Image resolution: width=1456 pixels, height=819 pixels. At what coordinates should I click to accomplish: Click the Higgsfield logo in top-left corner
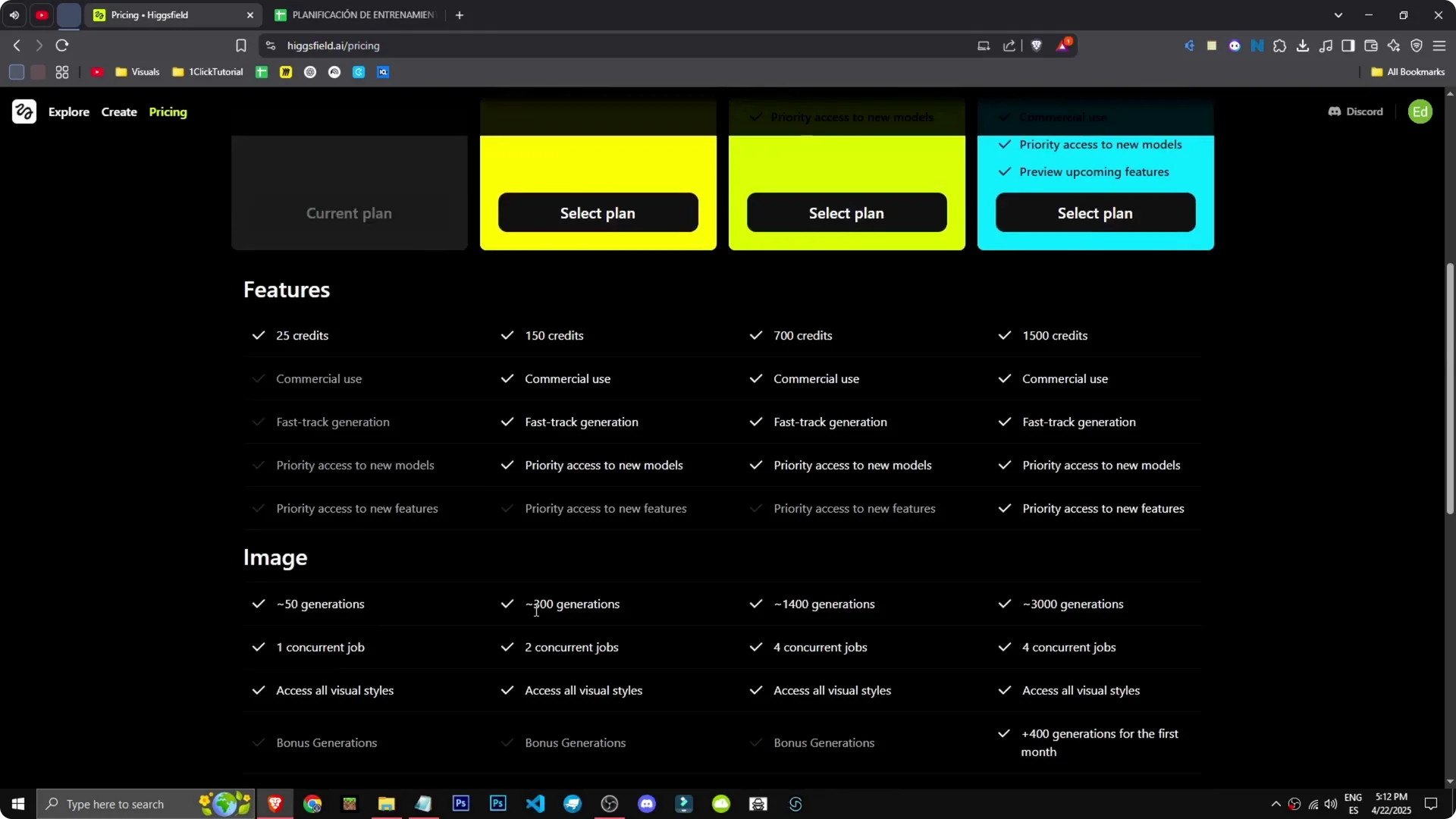[24, 111]
